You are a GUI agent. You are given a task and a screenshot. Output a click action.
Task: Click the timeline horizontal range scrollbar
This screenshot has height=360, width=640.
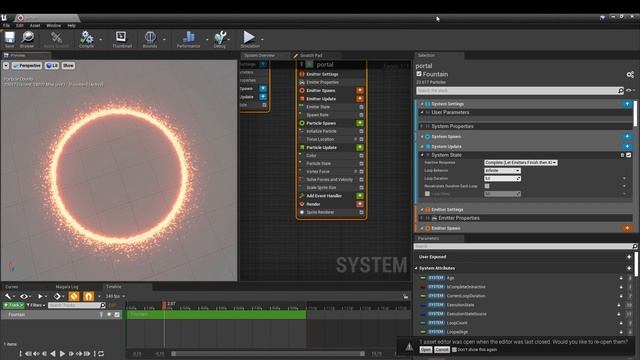pos(268,353)
